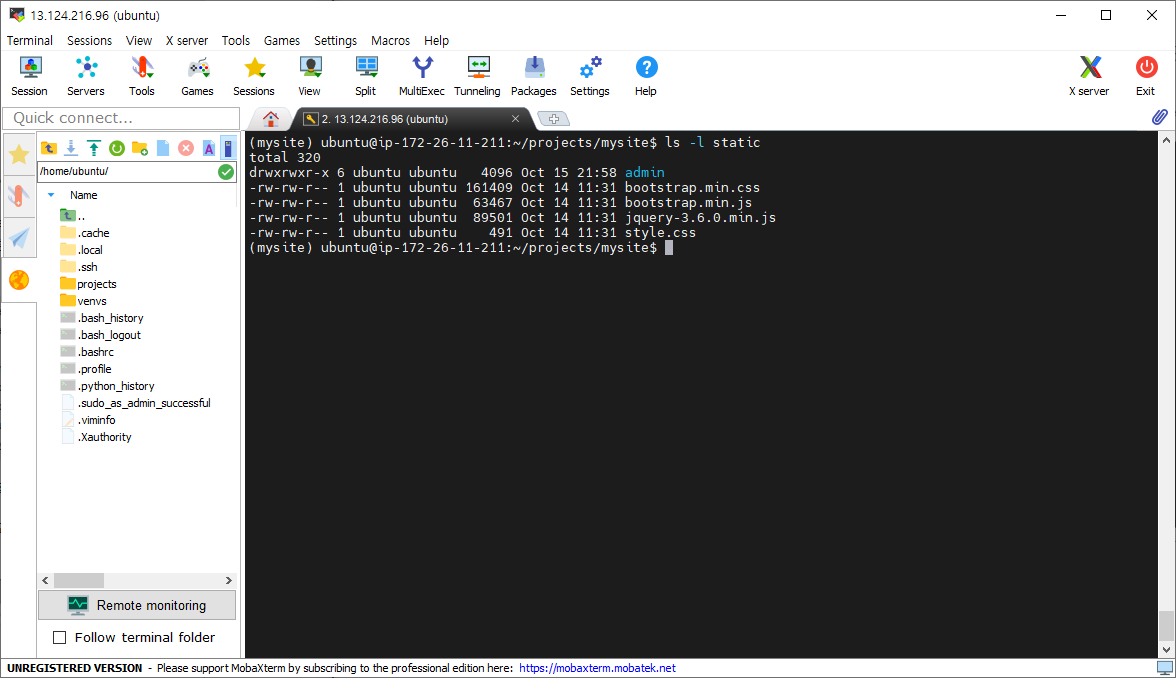Viewport: 1176px width, 678px height.
Task: Toggle the blue terminal-panel icon in SFTP toolbar
Action: pos(228,148)
